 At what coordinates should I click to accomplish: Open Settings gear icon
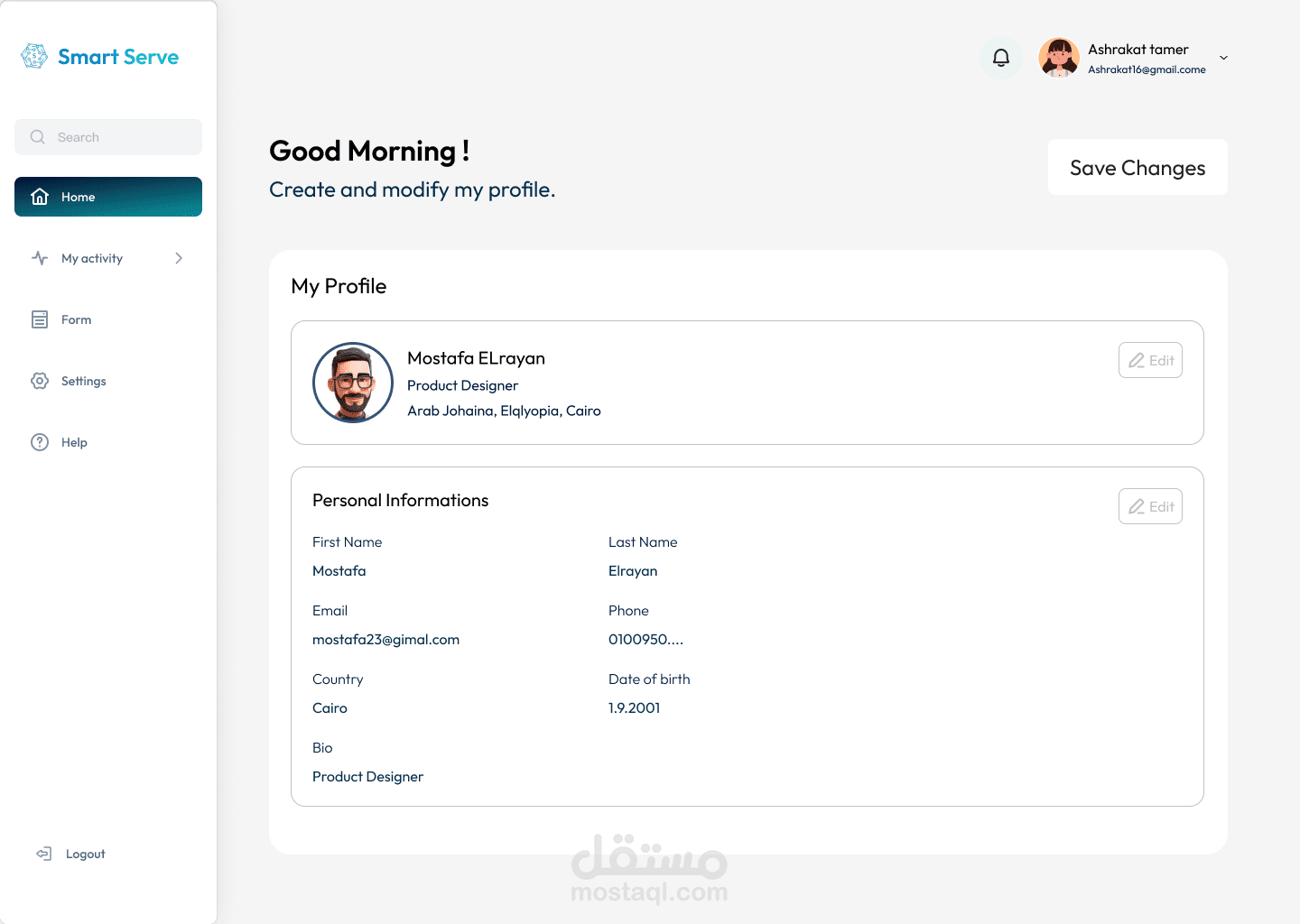[x=40, y=381]
